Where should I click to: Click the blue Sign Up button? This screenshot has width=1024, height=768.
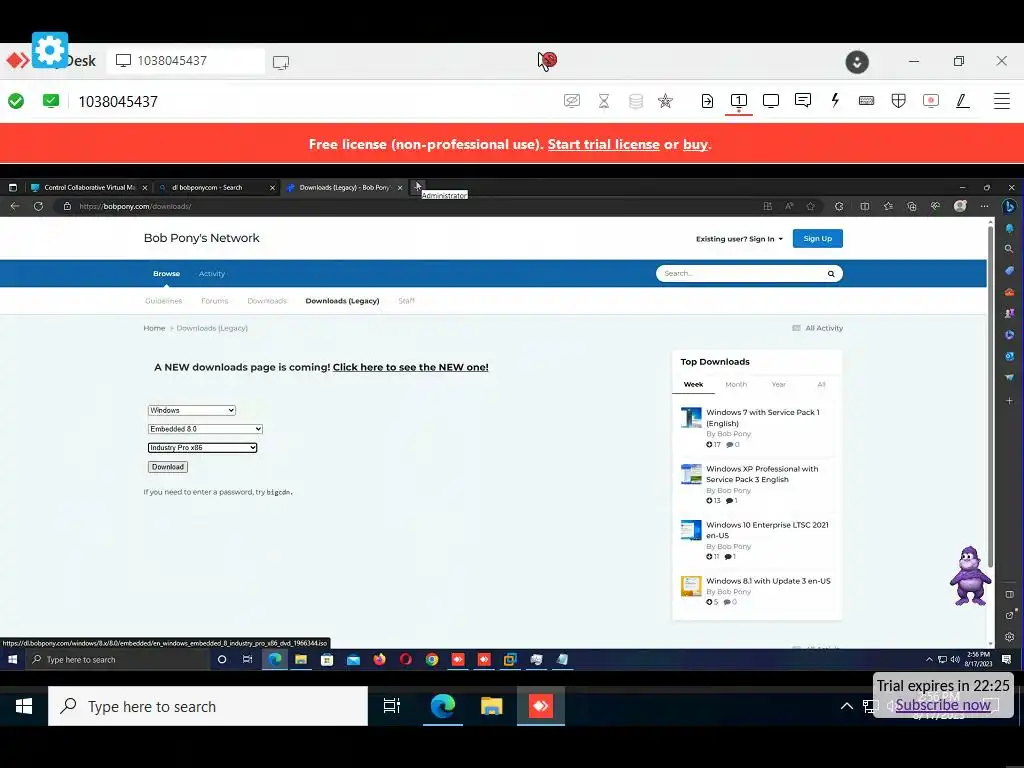pyautogui.click(x=818, y=238)
